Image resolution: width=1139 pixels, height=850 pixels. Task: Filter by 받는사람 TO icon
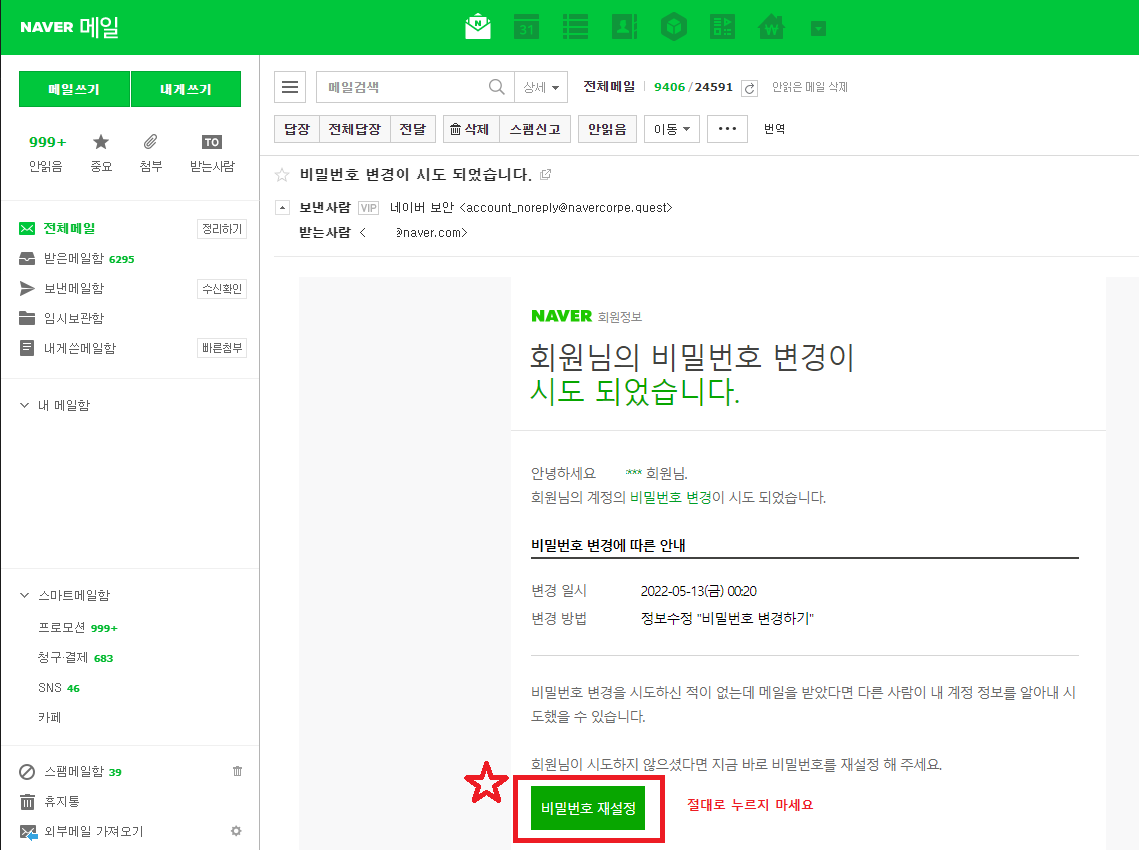coord(212,153)
